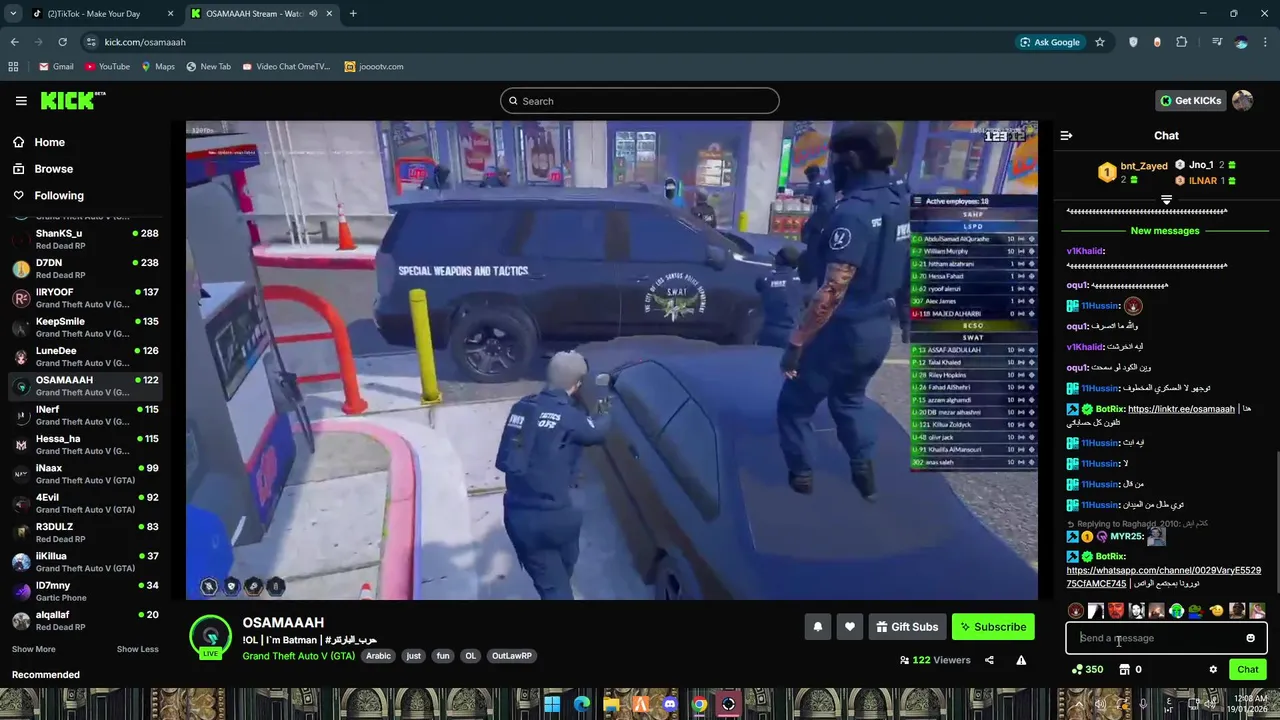Click the OutLawRP stream tag
Image resolution: width=1280 pixels, height=720 pixels.
[x=512, y=656]
